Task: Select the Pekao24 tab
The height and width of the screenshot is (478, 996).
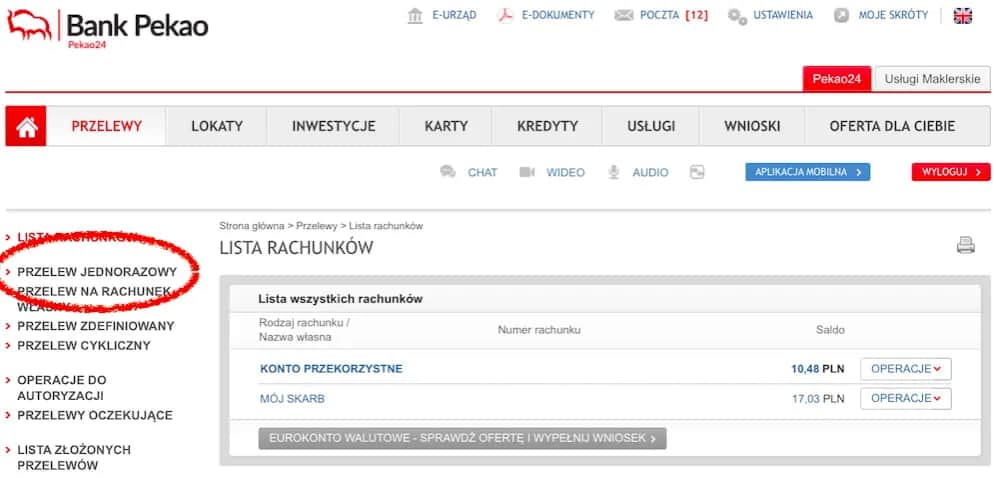Action: coord(837,79)
